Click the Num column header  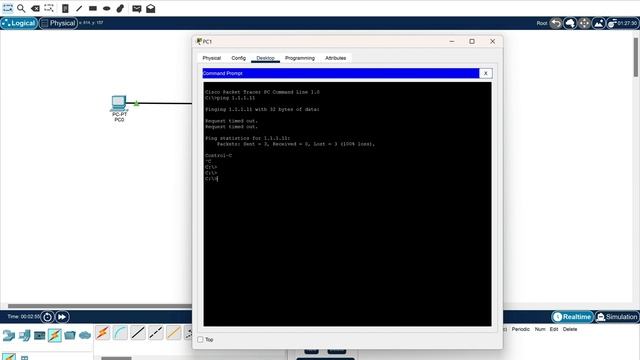click(x=540, y=329)
